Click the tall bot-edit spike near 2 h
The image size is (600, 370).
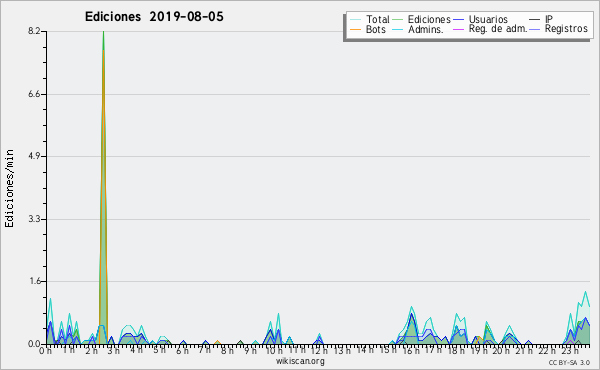(x=103, y=187)
